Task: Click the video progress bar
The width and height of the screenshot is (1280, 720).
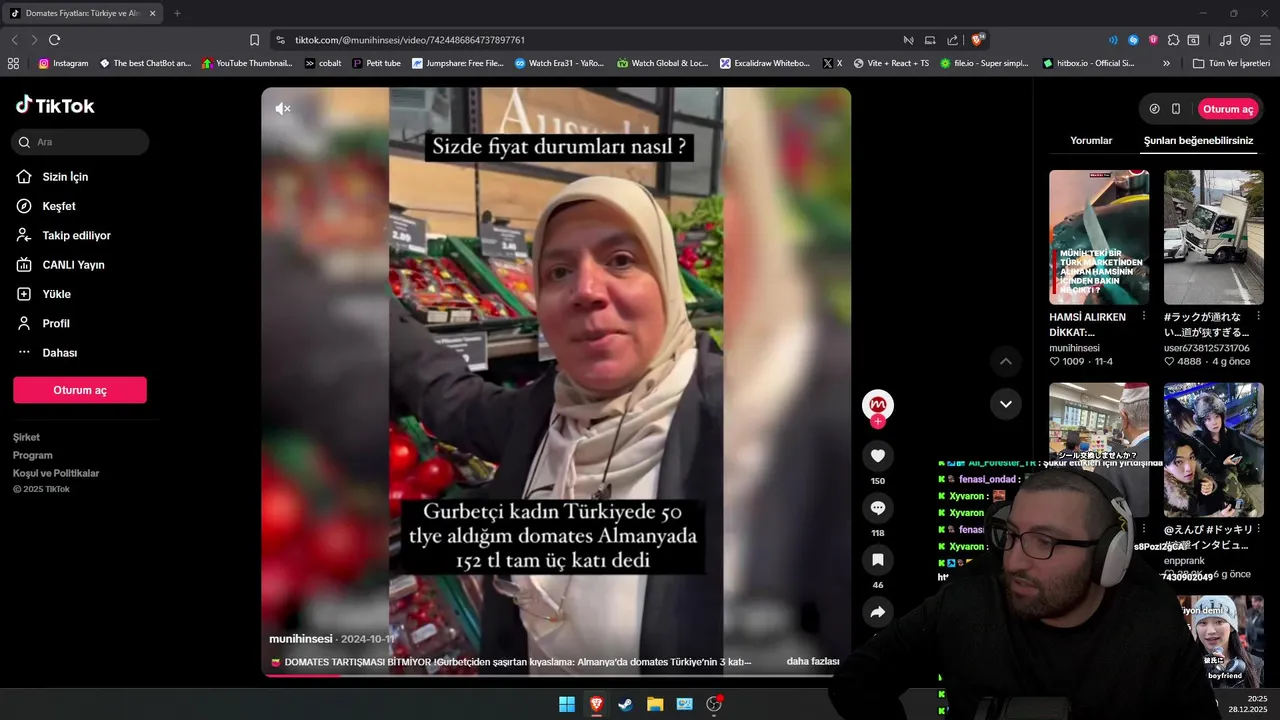Action: point(556,675)
